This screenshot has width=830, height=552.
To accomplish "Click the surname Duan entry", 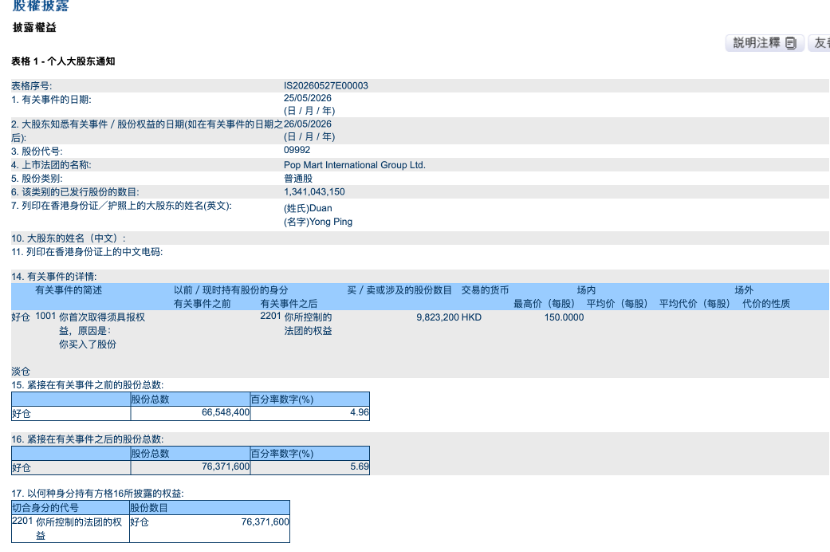I will click(308, 208).
